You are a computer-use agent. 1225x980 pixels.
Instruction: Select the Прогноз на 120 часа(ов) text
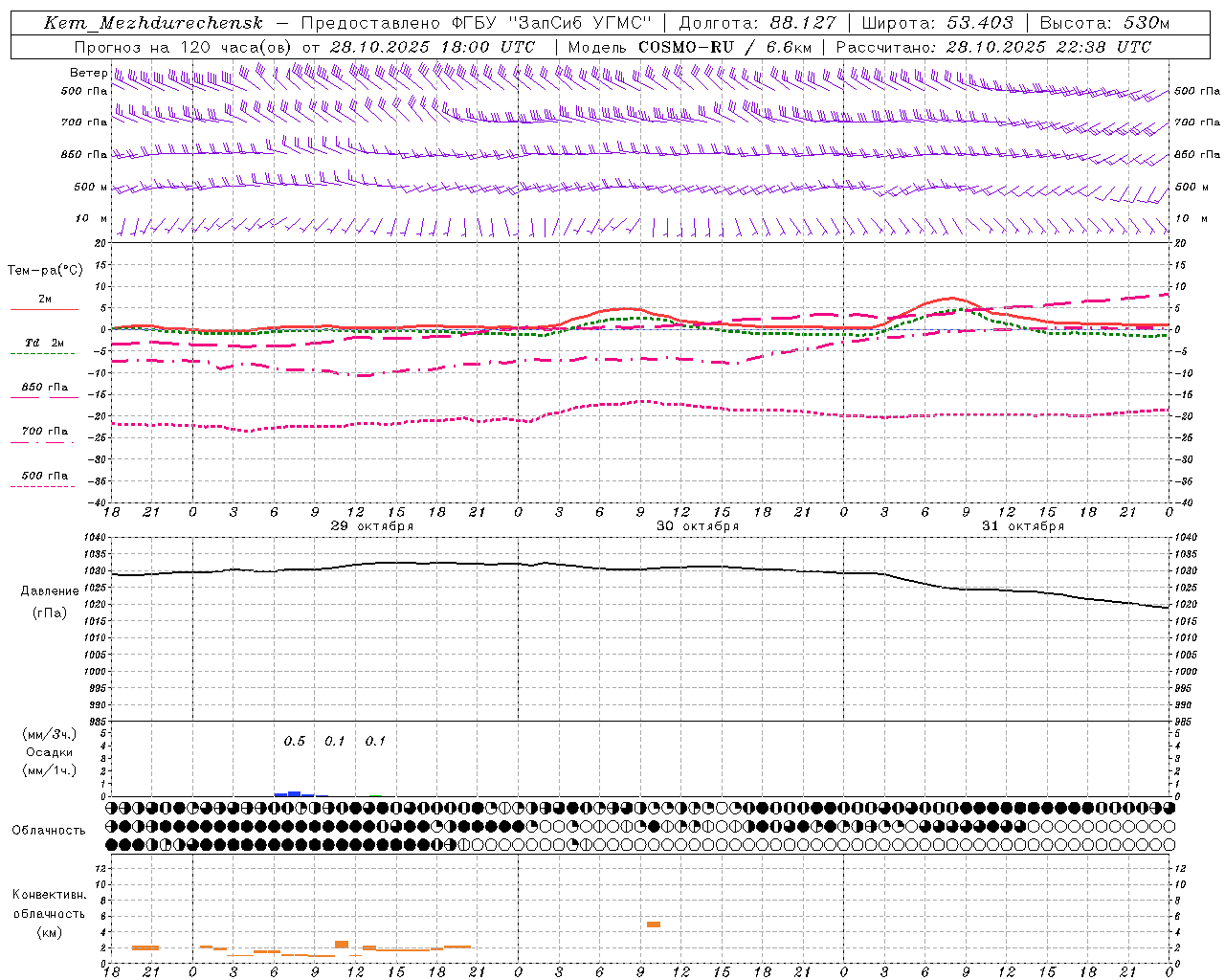point(183,47)
